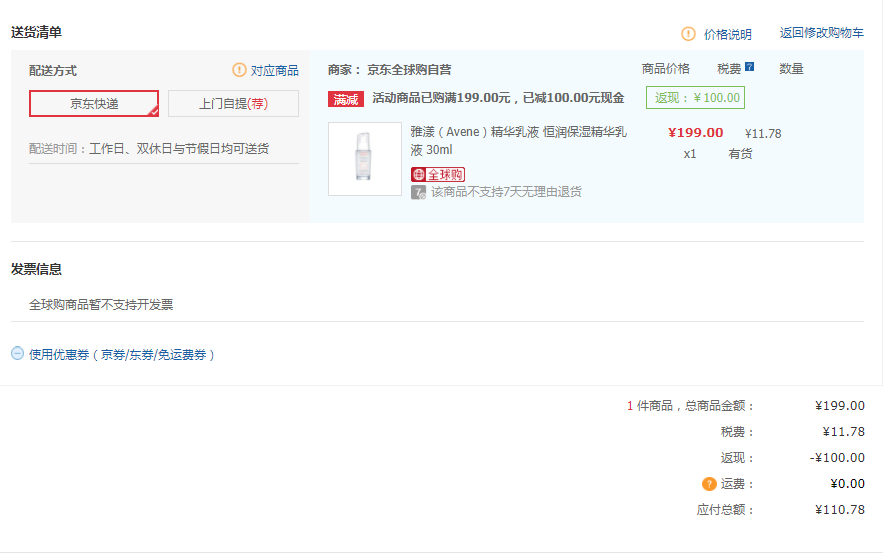883x553 pixels.
Task: Click the -¥100.00 返现 amount
Action: coord(837,458)
